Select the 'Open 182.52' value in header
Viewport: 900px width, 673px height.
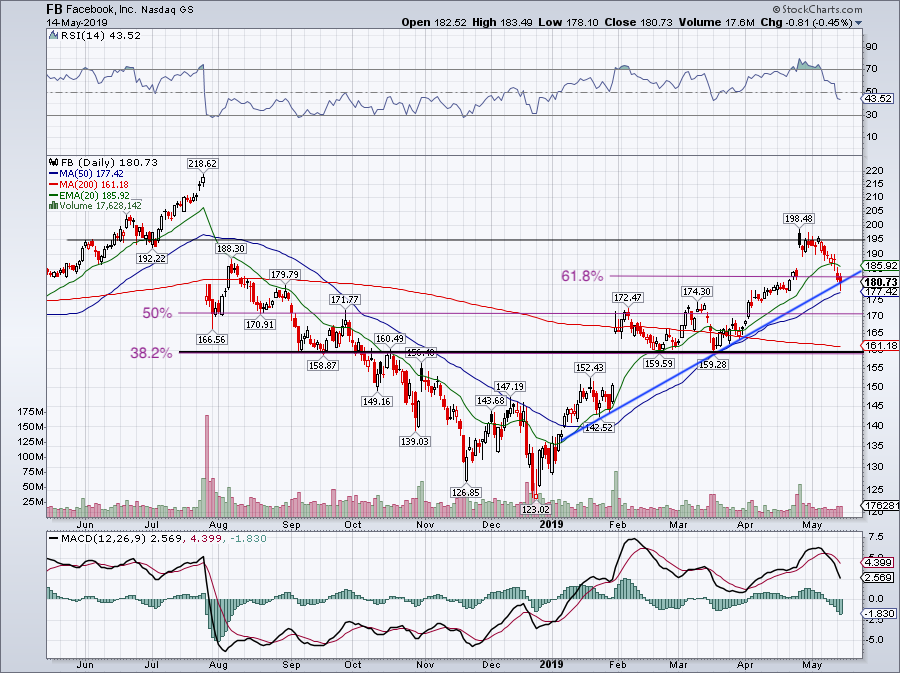pos(433,22)
